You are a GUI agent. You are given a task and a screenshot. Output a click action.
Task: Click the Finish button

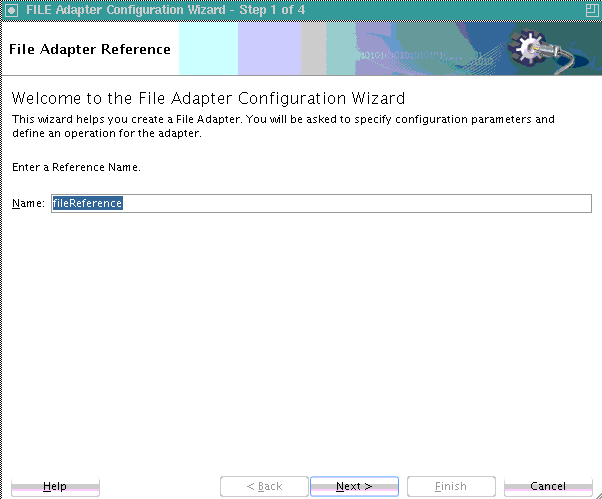[450, 486]
